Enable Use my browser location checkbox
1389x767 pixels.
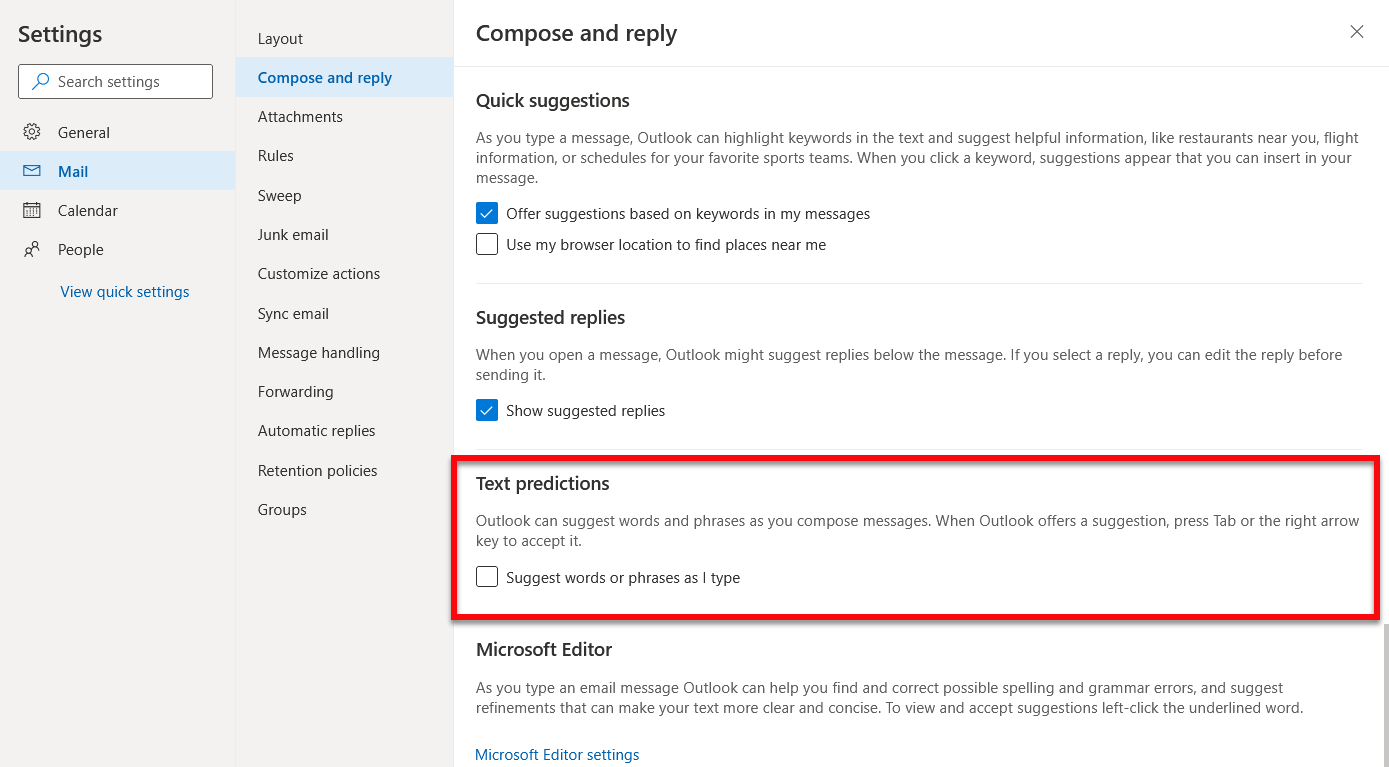(x=487, y=244)
